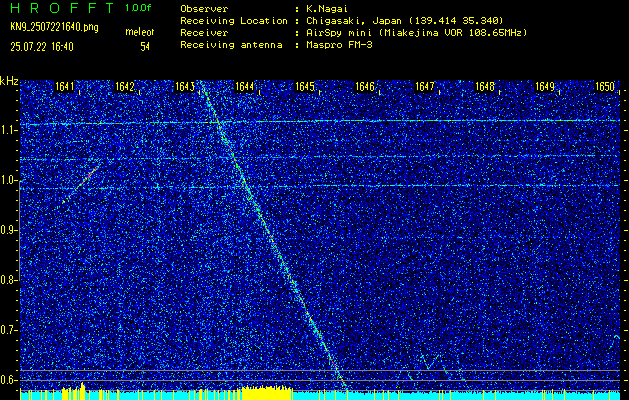Click the short red rising echo near 1641
629x400 pixels.
tap(81, 185)
